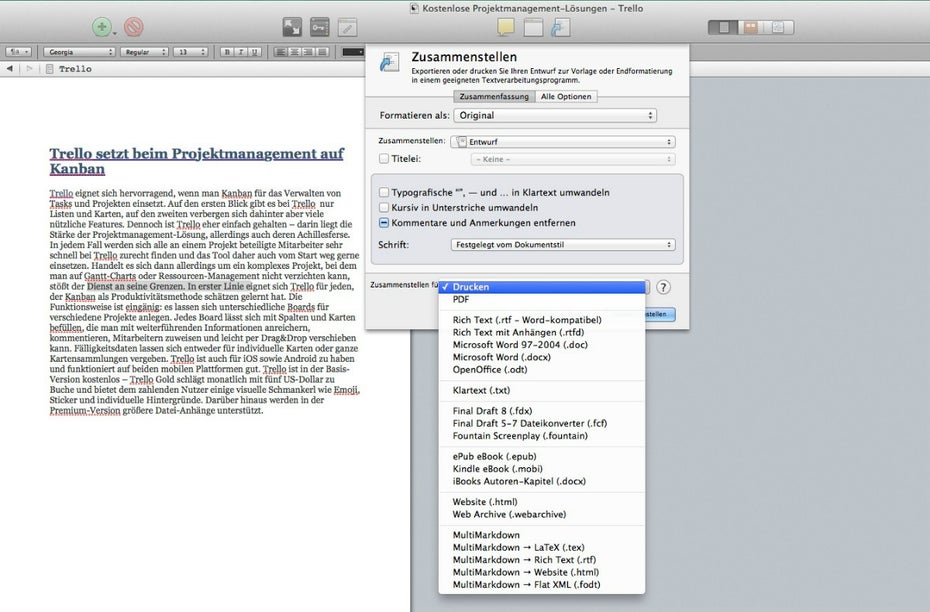Open the Inspector window toolbar icon
Image resolution: width=930 pixels, height=612 pixels.
pos(533,27)
